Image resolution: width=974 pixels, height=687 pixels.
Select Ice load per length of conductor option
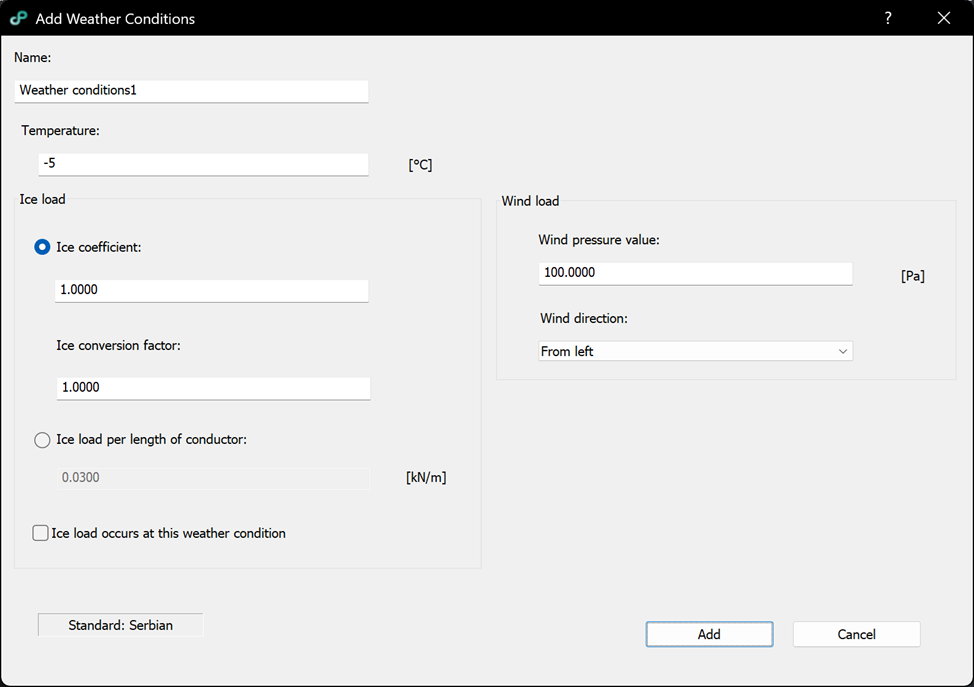pos(42,440)
